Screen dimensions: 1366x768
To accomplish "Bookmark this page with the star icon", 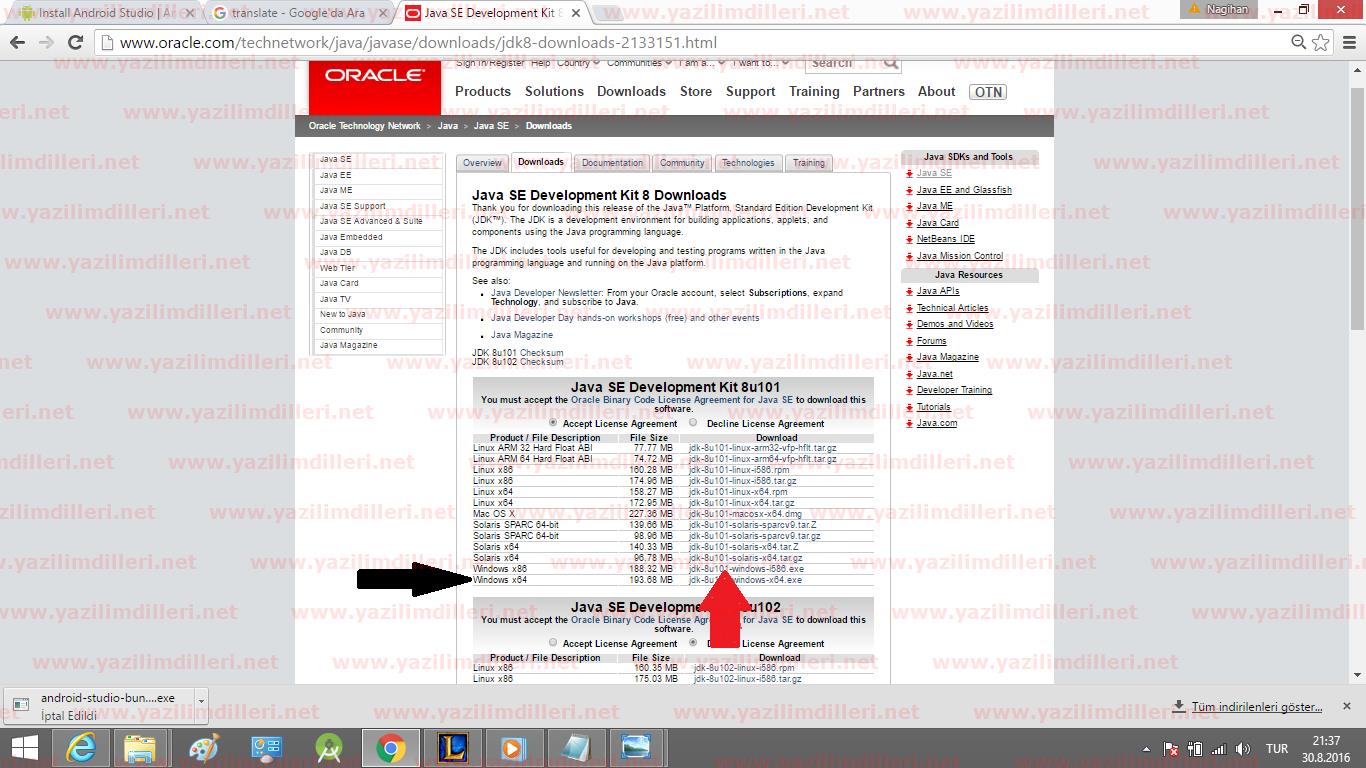I will click(1321, 43).
